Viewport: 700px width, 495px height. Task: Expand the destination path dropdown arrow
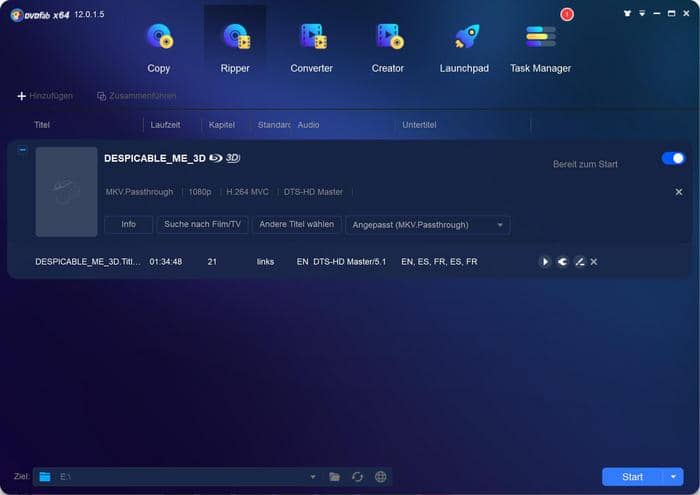click(x=313, y=477)
